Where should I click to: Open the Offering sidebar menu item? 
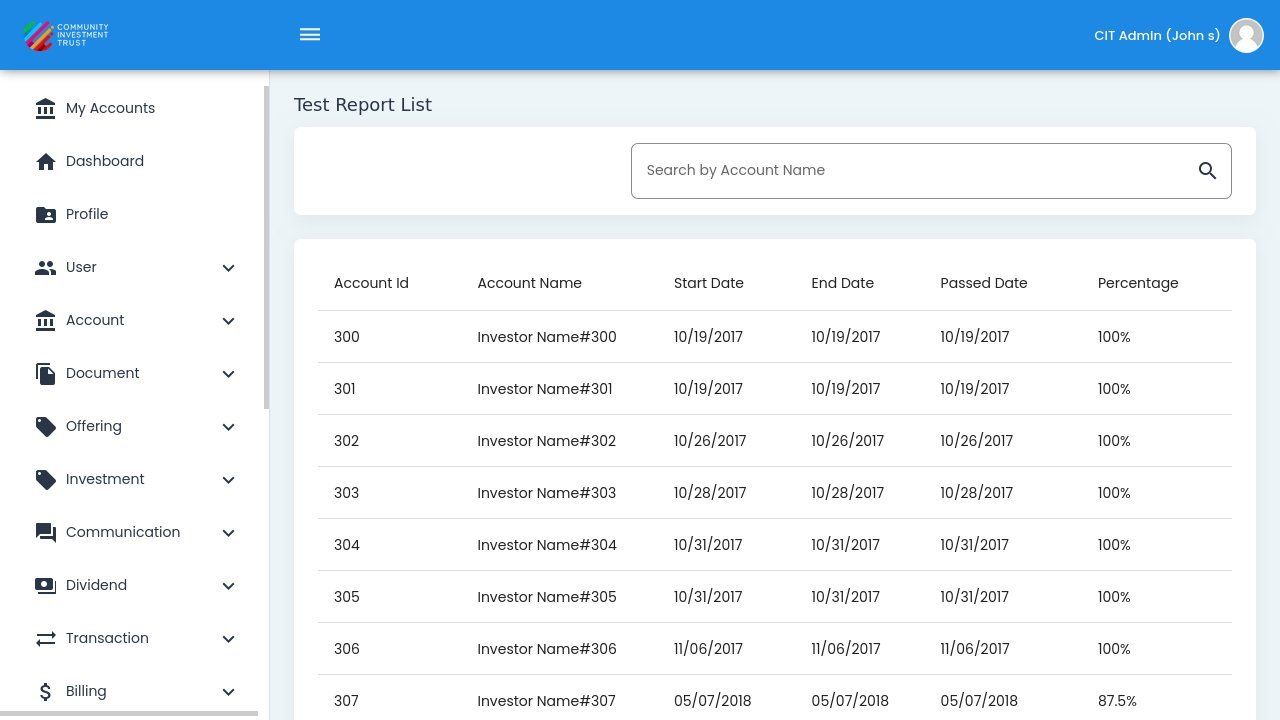[x=94, y=426]
